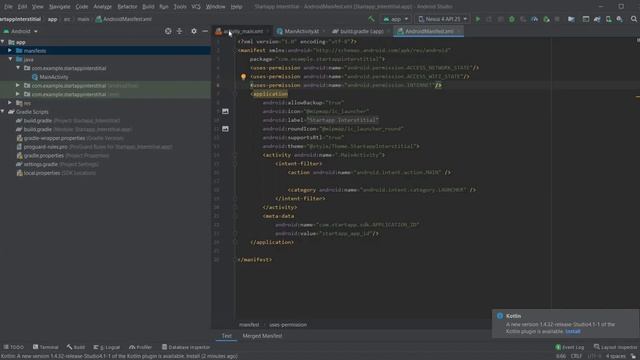Click the Make Project hammer icon
The image size is (640, 360).
(371, 19)
